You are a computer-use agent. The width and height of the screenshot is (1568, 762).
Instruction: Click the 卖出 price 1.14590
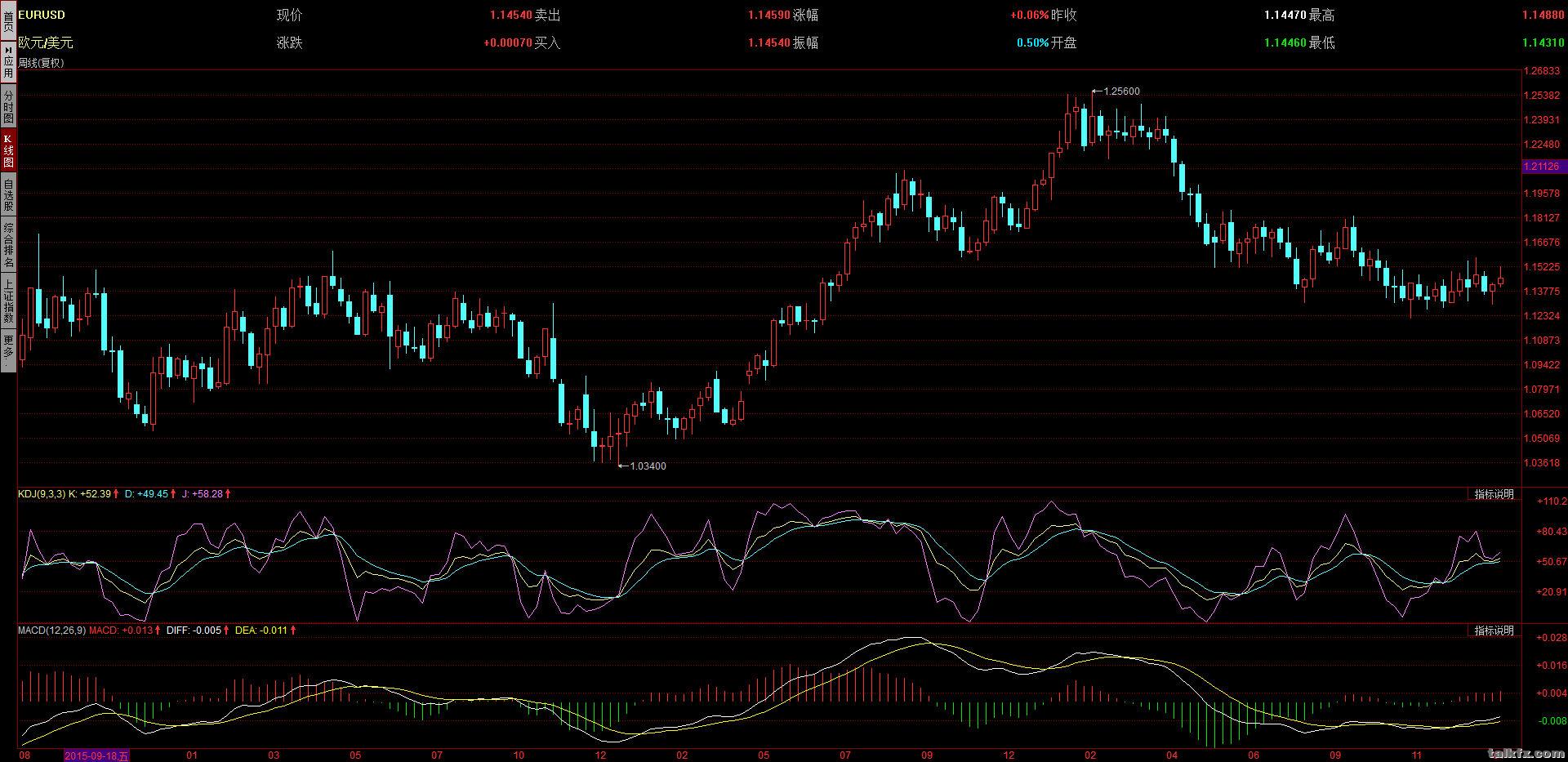click(769, 15)
